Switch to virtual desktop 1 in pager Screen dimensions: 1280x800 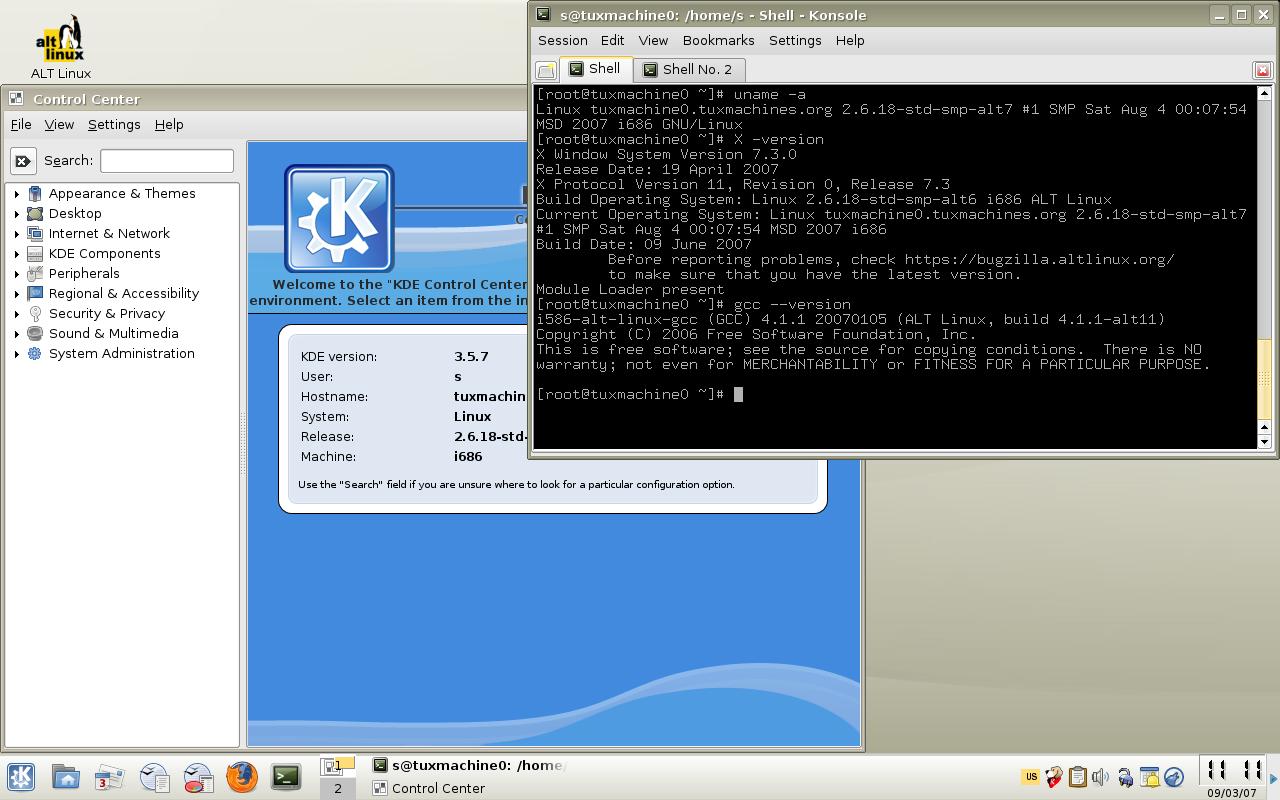pos(337,766)
